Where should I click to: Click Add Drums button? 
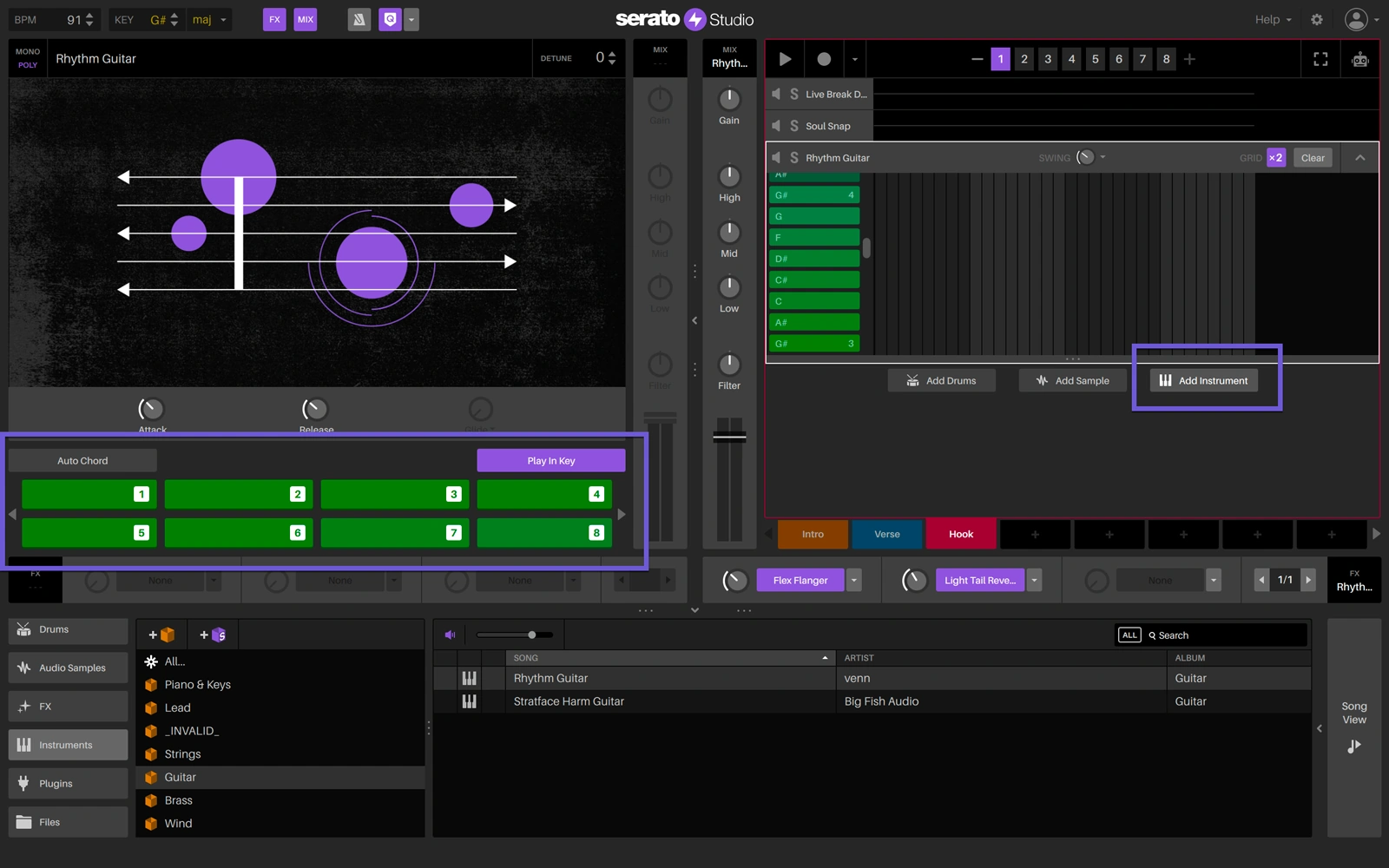[x=941, y=380]
